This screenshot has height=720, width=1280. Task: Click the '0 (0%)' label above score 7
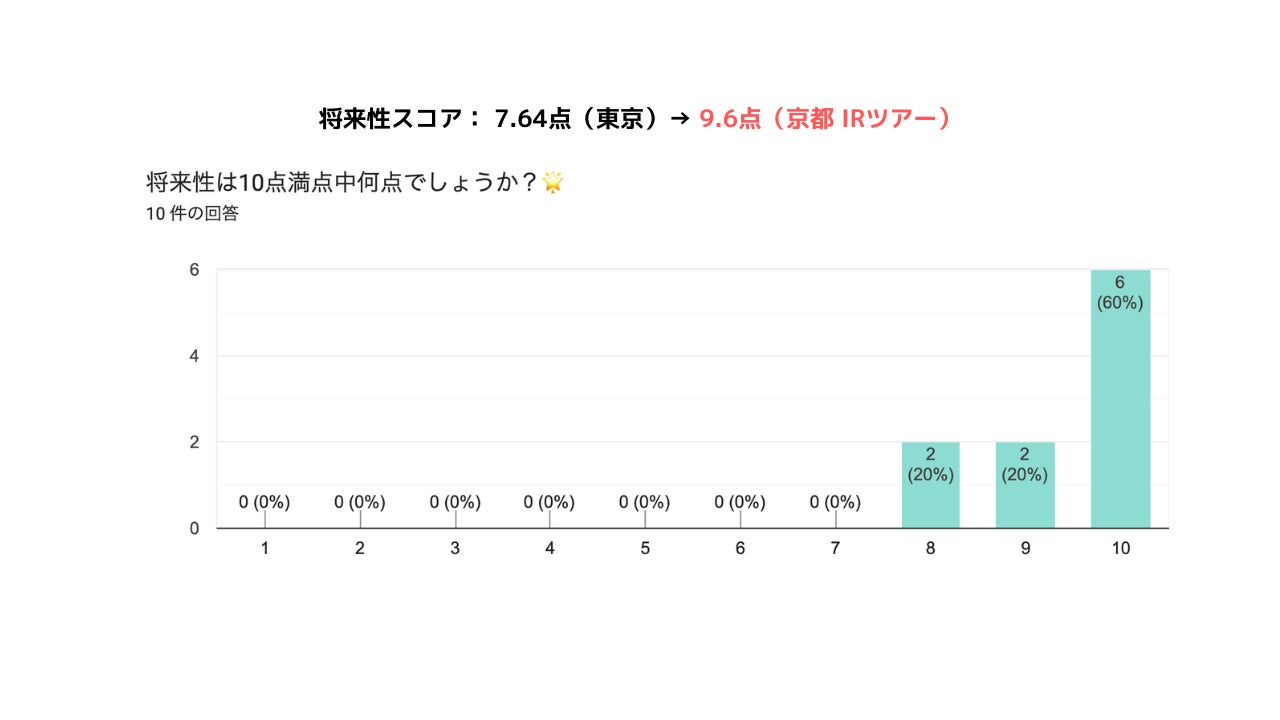click(x=835, y=502)
